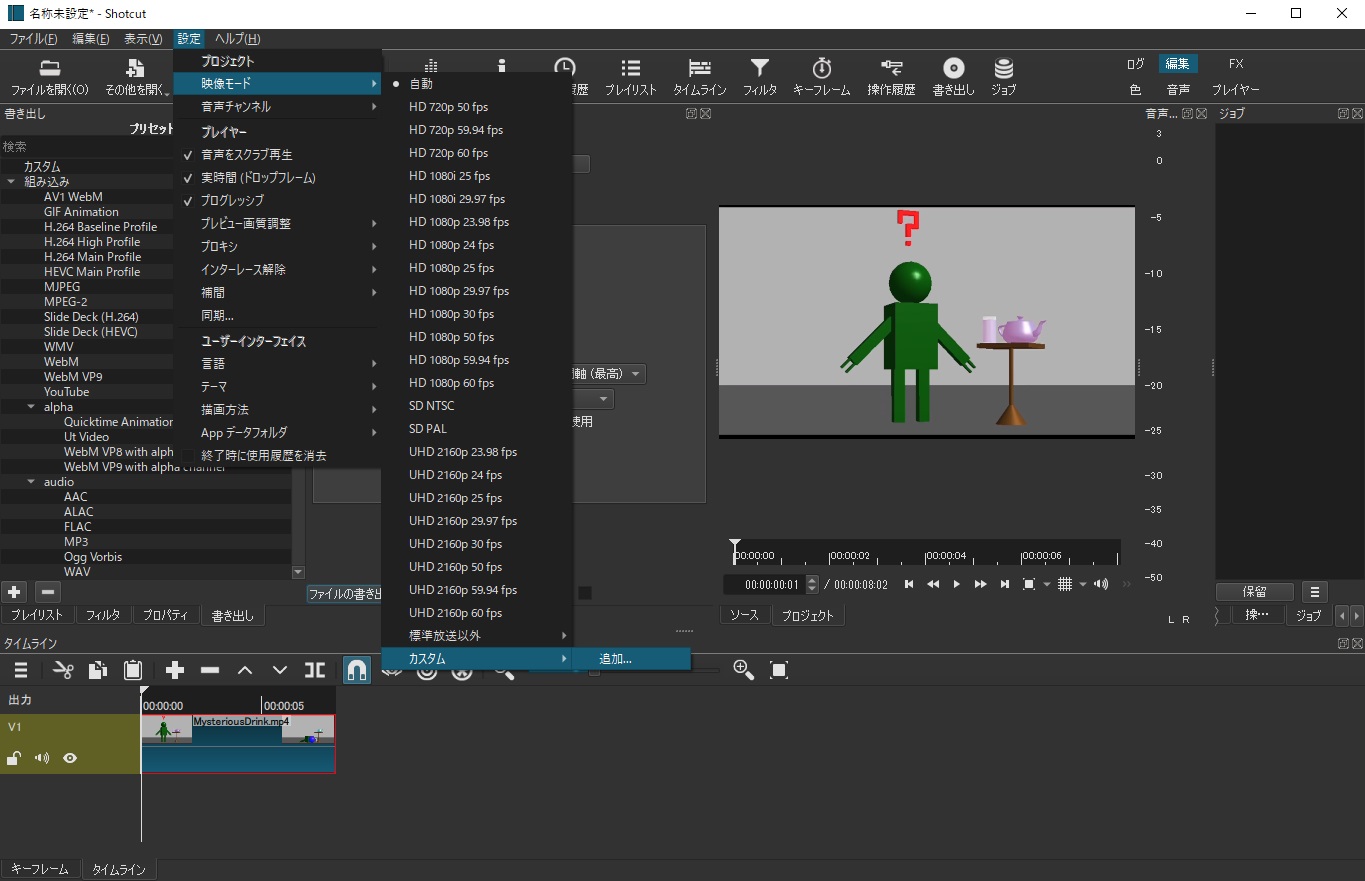The width and height of the screenshot is (1365, 881).
Task: Click the ログ layout button
Action: (x=1135, y=64)
